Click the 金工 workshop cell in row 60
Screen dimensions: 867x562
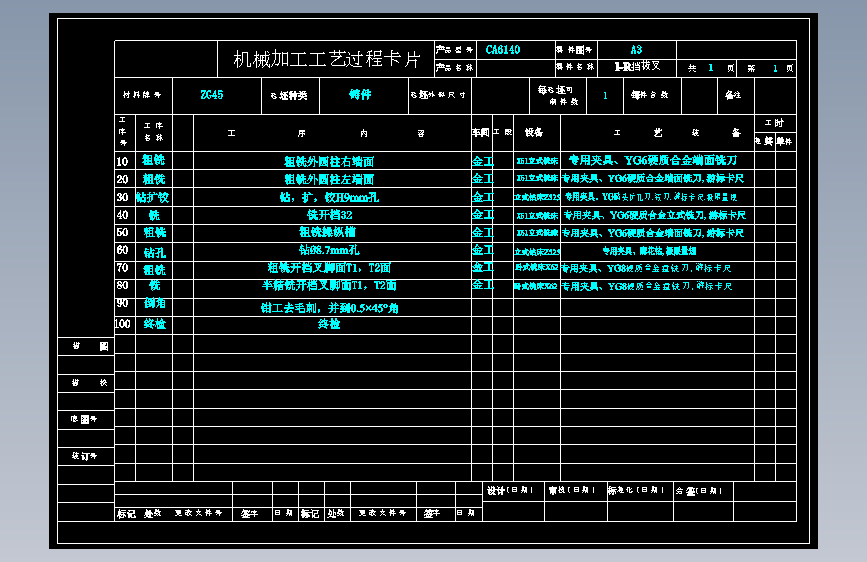[482, 250]
